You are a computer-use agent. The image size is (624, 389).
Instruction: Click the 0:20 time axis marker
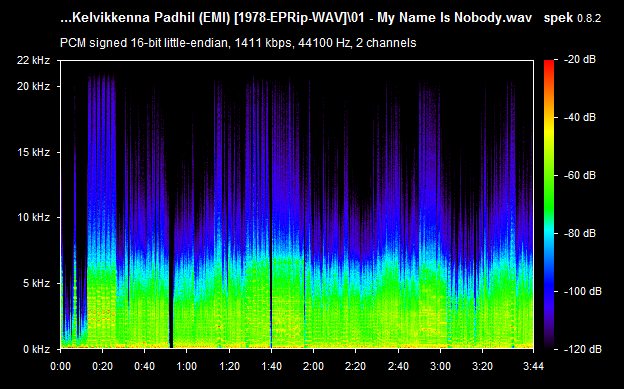pyautogui.click(x=103, y=366)
